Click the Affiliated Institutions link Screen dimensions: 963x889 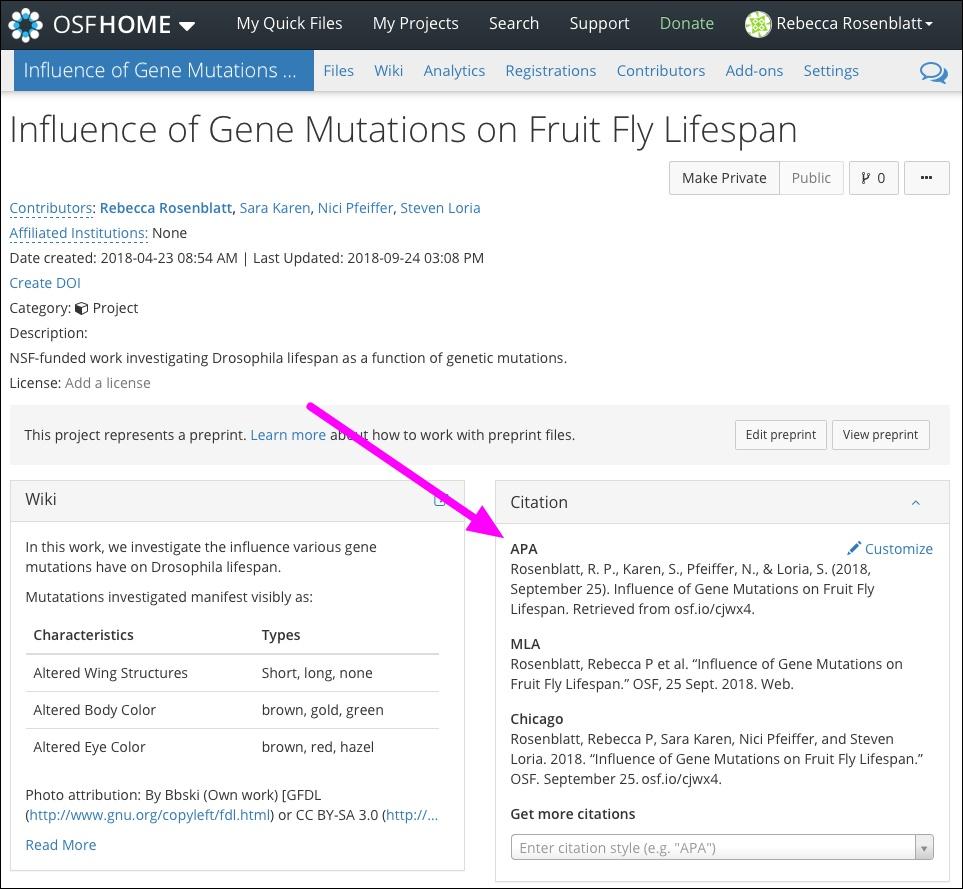[78, 233]
